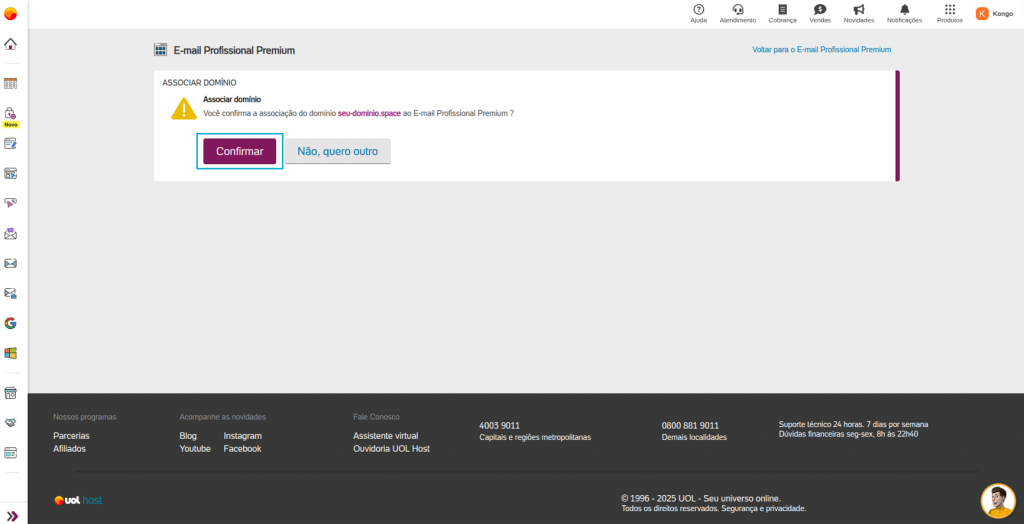Click the yellow warning triangle icon
The image size is (1024, 524).
(x=184, y=108)
